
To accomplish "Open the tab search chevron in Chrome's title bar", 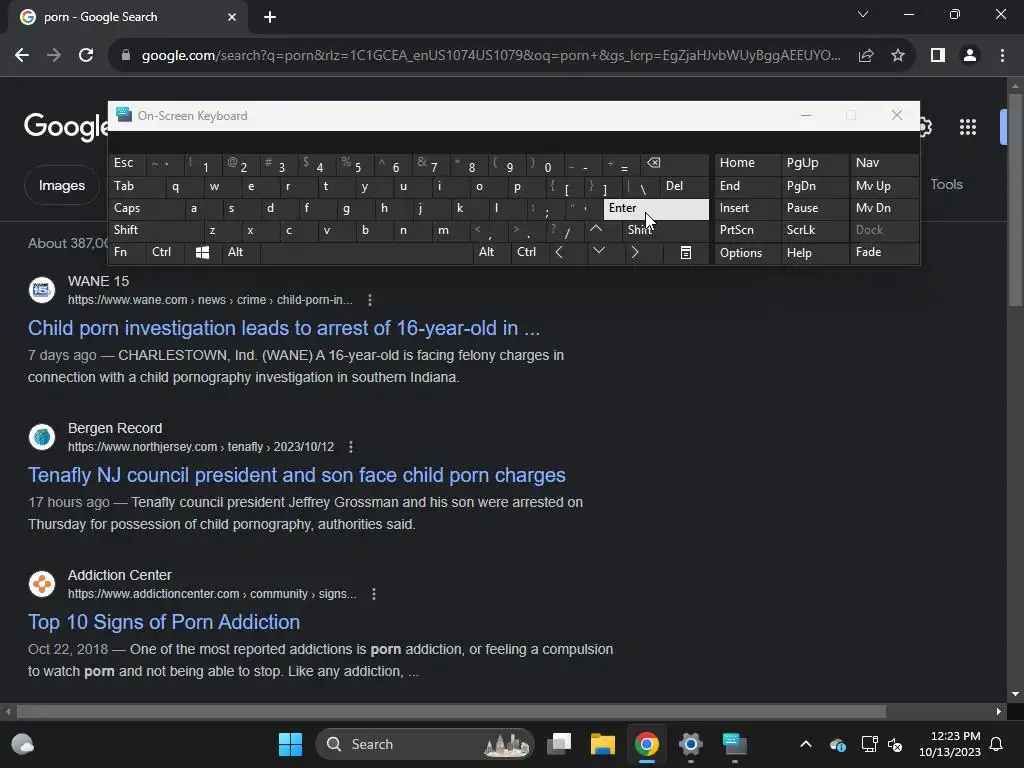I will 863,14.
